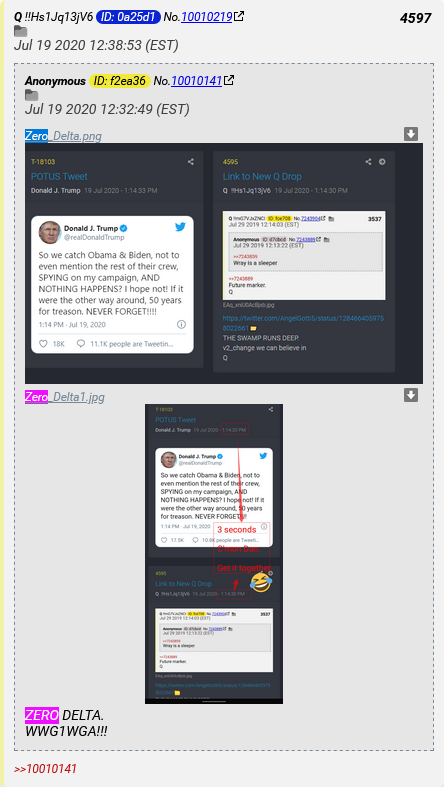Click the blue ID: 0a25d1 badge
This screenshot has width=444, height=787.
point(128,17)
